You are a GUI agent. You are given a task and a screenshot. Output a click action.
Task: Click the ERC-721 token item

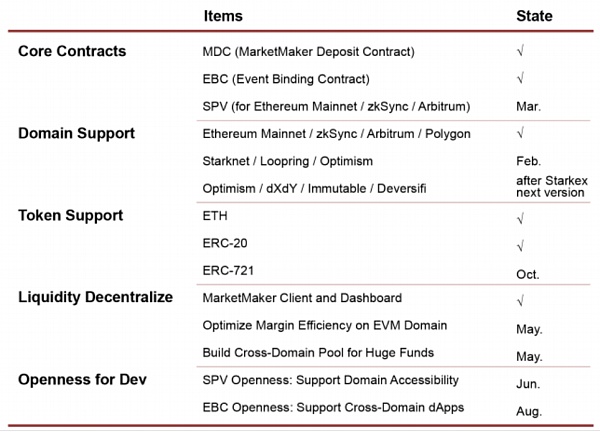[228, 271]
